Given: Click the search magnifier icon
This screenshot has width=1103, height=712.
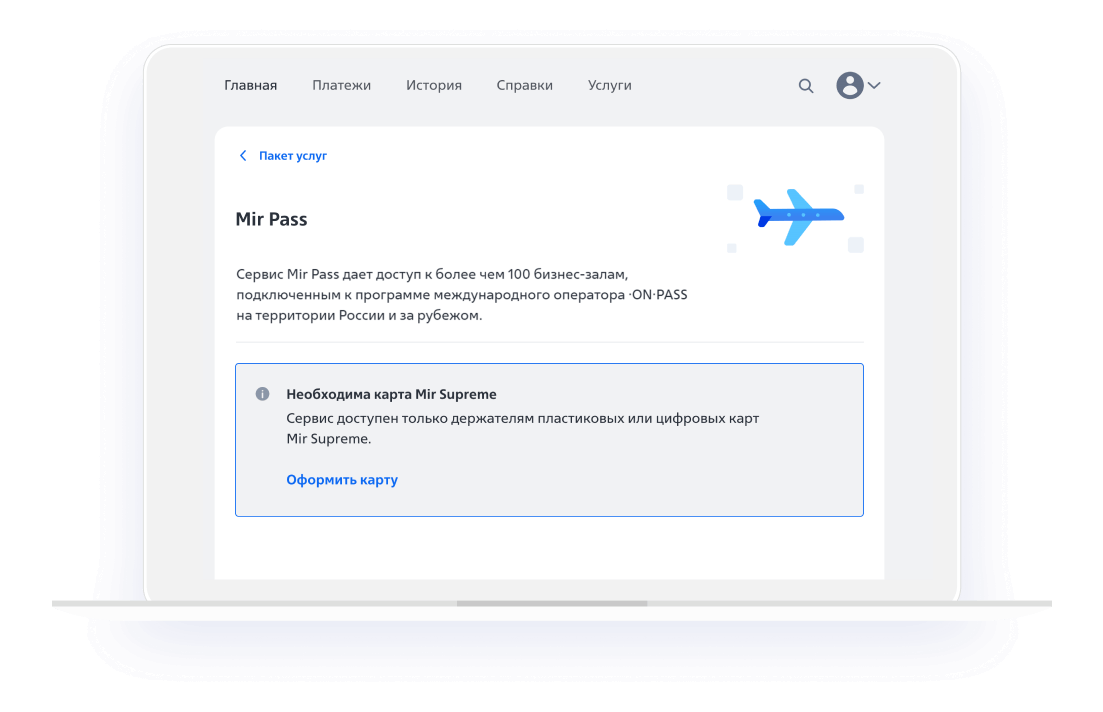Looking at the screenshot, I should [806, 86].
